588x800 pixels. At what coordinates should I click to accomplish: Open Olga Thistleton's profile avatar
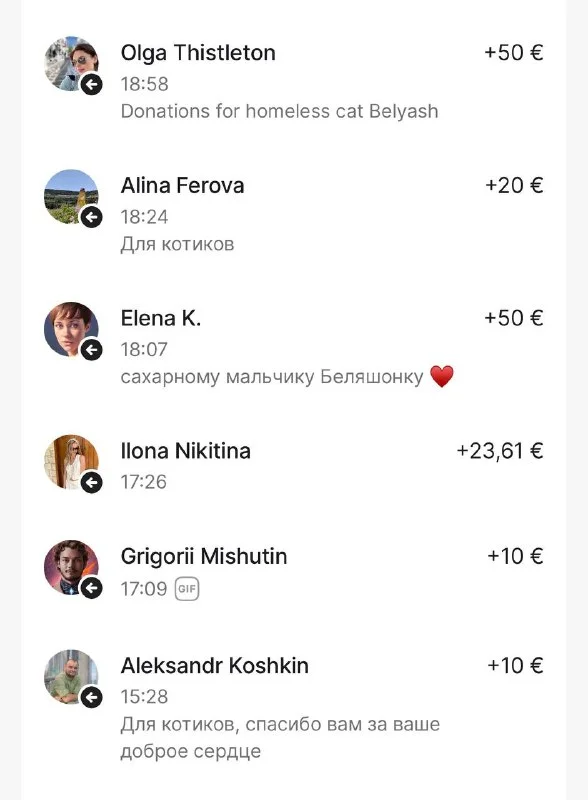71,64
